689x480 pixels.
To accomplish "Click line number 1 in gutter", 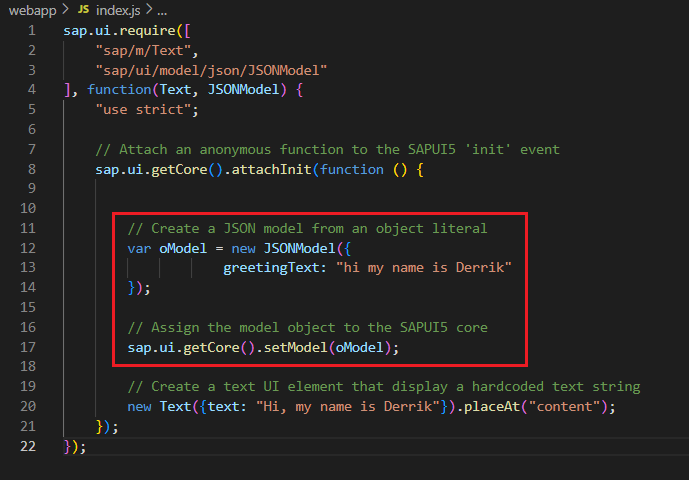I will pyautogui.click(x=32, y=30).
